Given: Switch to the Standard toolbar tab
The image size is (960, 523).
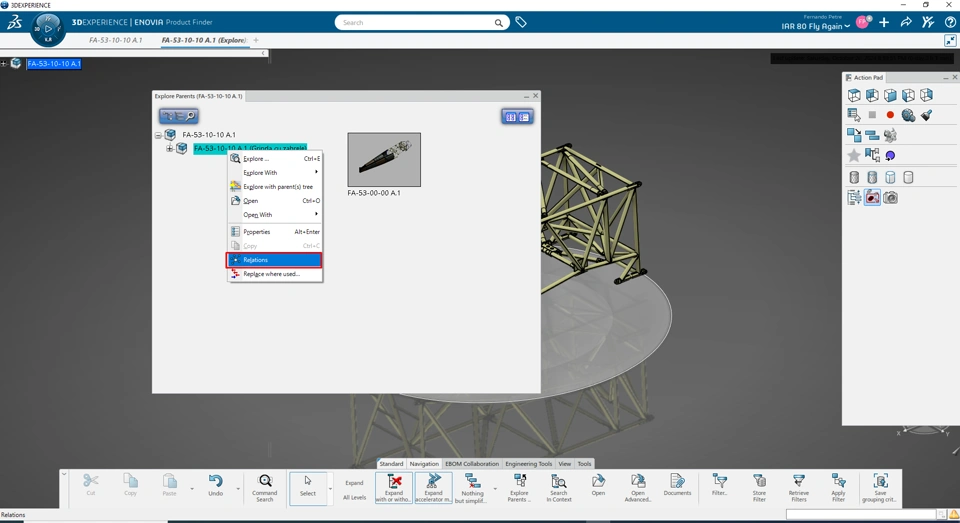Looking at the screenshot, I should 391,464.
